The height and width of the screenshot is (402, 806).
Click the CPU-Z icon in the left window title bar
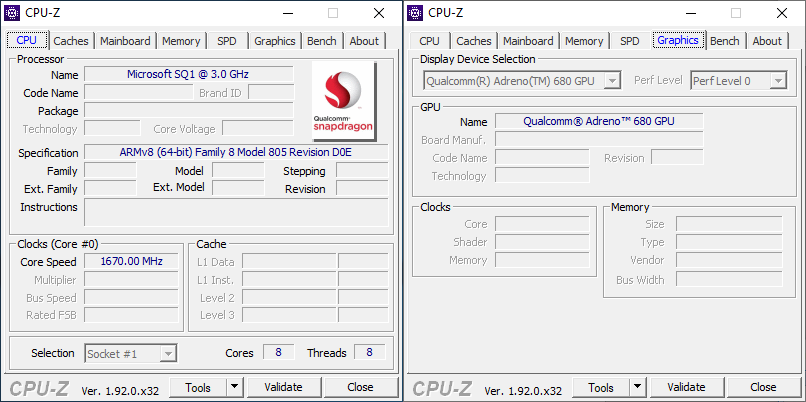[x=12, y=13]
